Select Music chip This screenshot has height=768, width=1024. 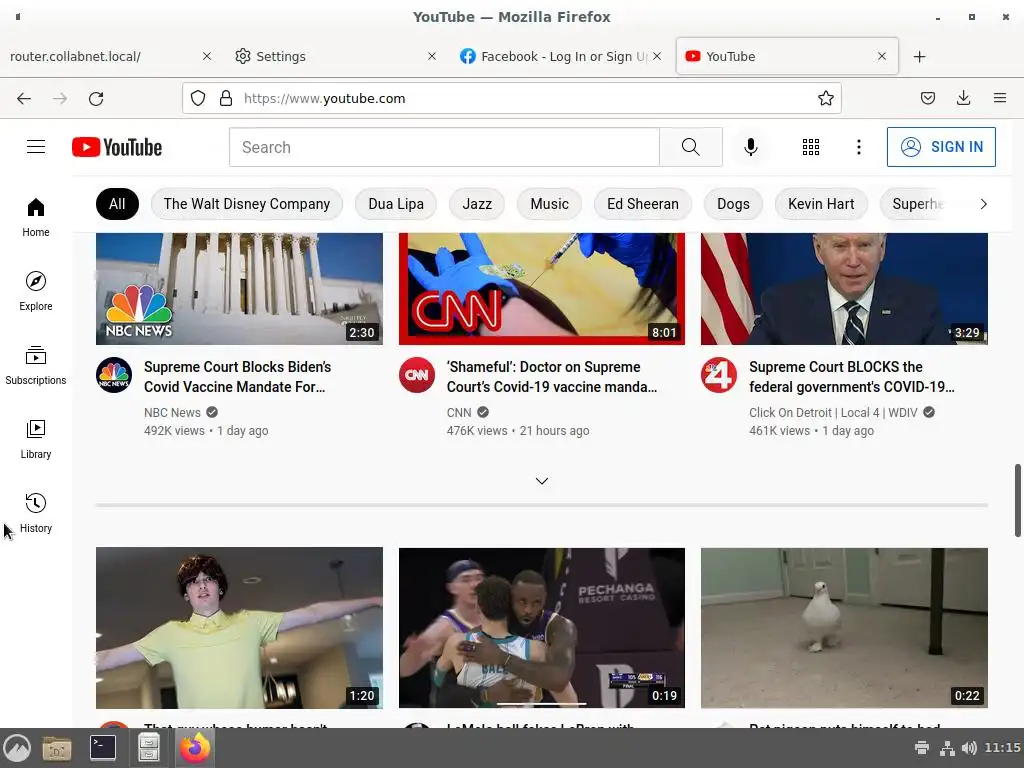click(549, 204)
